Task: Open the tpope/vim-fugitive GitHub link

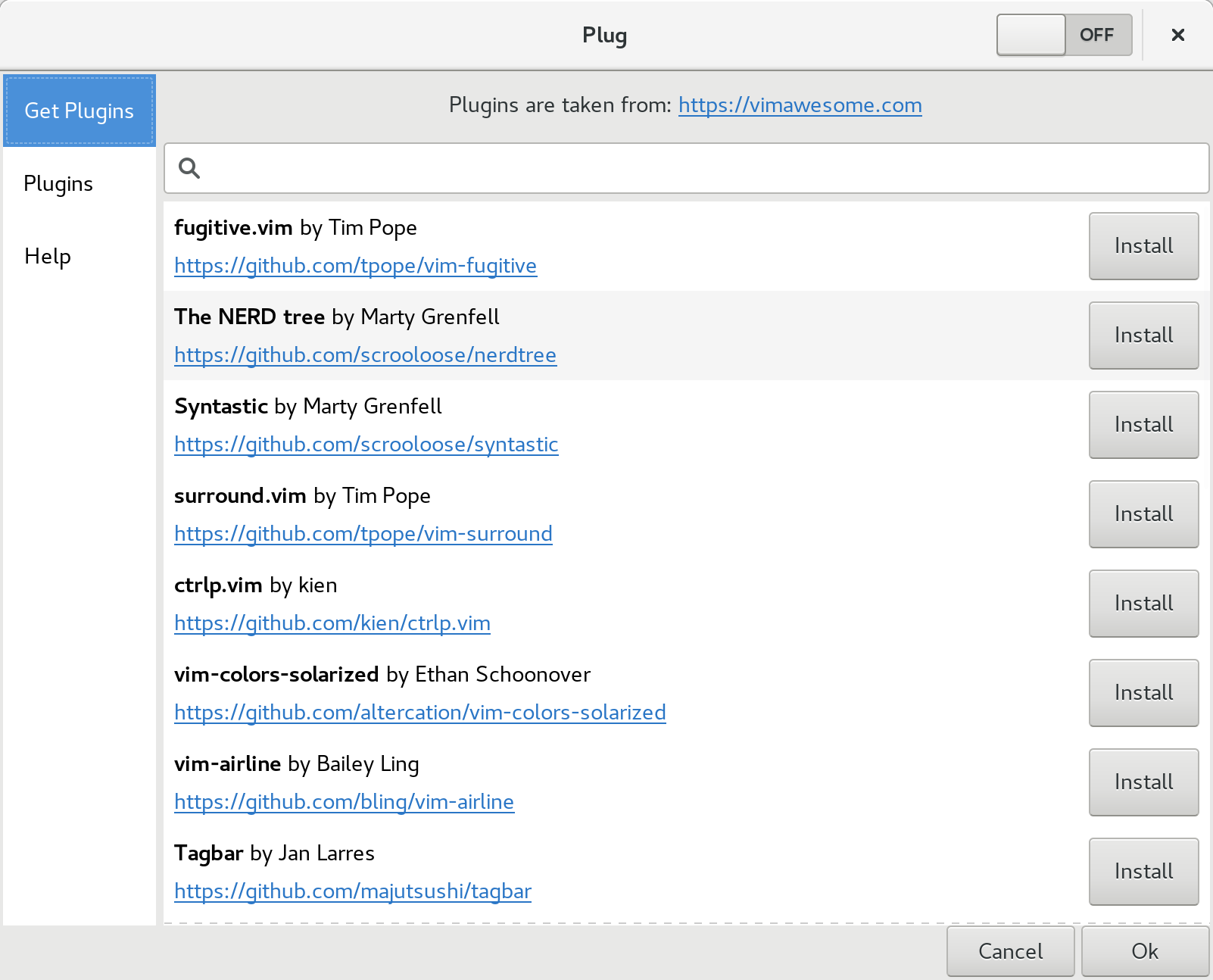Action: 355,266
